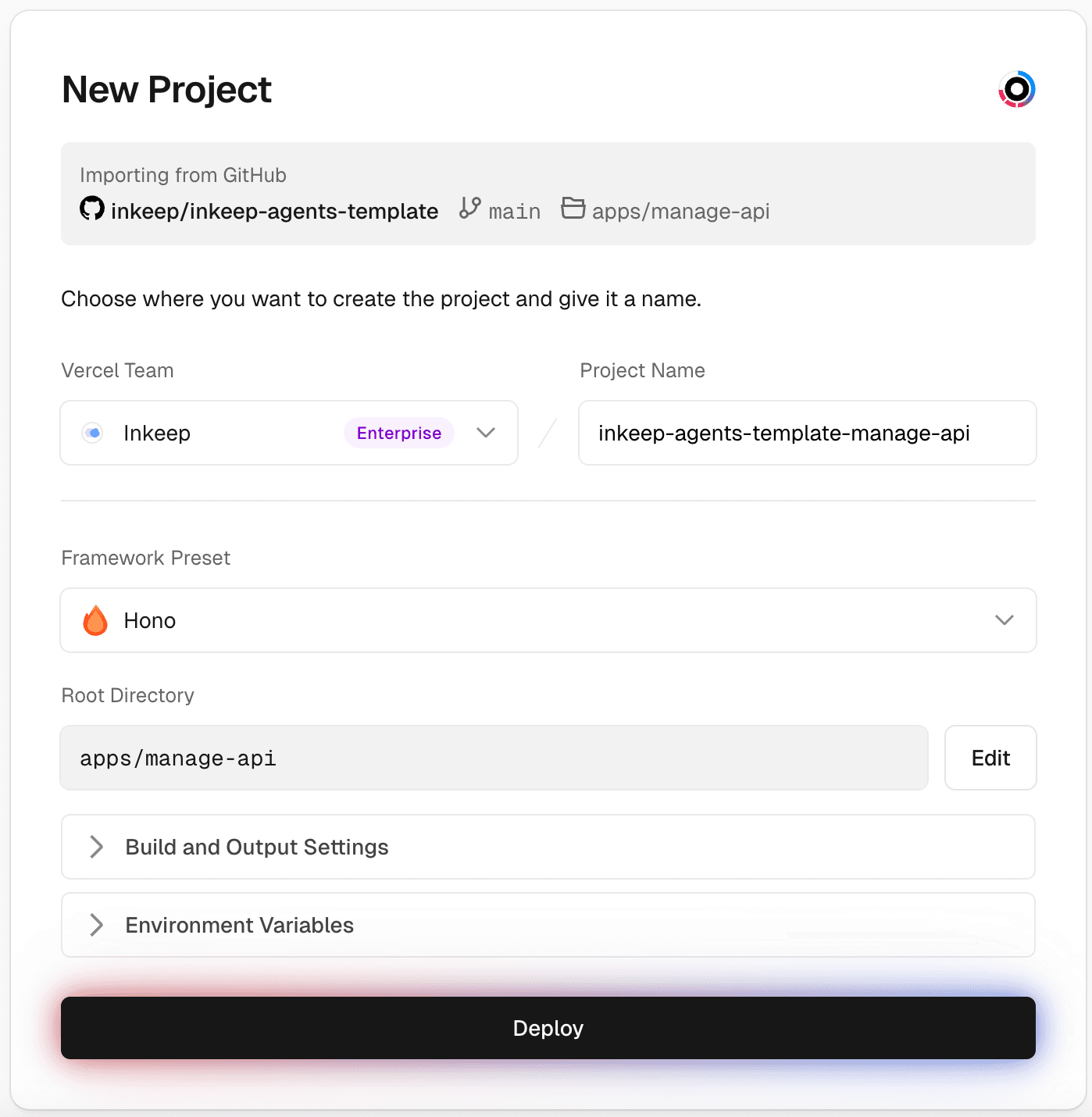
Task: Select the Hono flame icon
Action: point(95,620)
